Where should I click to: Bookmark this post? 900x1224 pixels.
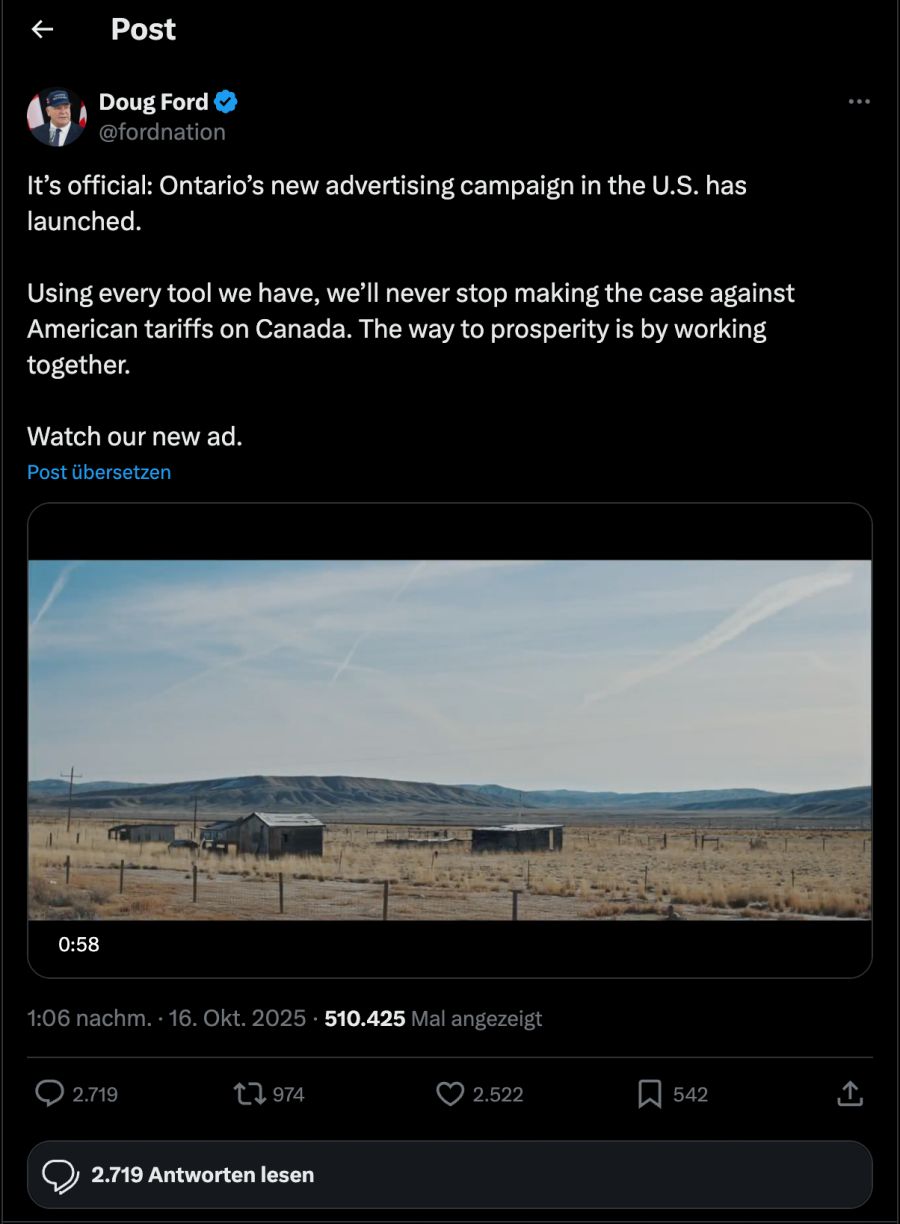coord(650,1094)
